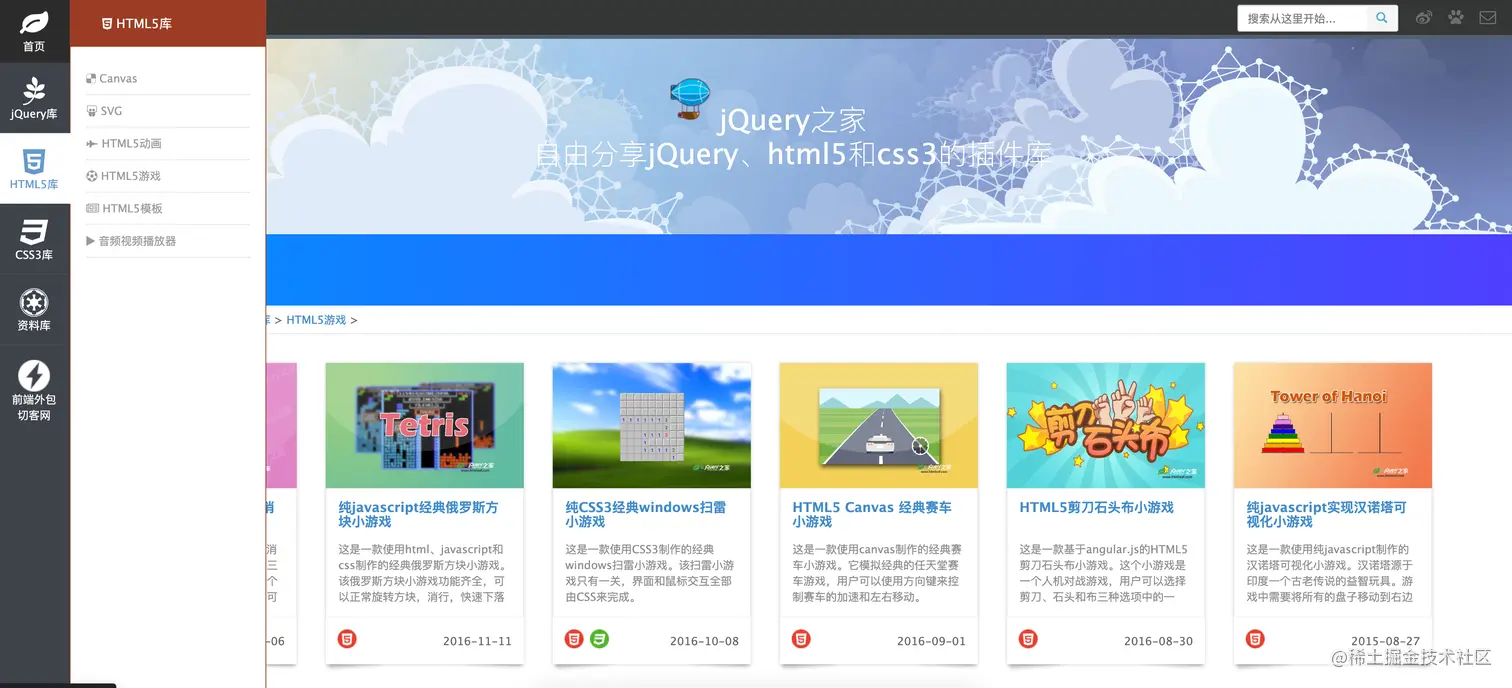This screenshot has height=688, width=1512.
Task: Open 纯javascript实现汉诺塔可视化小游戏 title link
Action: [1326, 514]
